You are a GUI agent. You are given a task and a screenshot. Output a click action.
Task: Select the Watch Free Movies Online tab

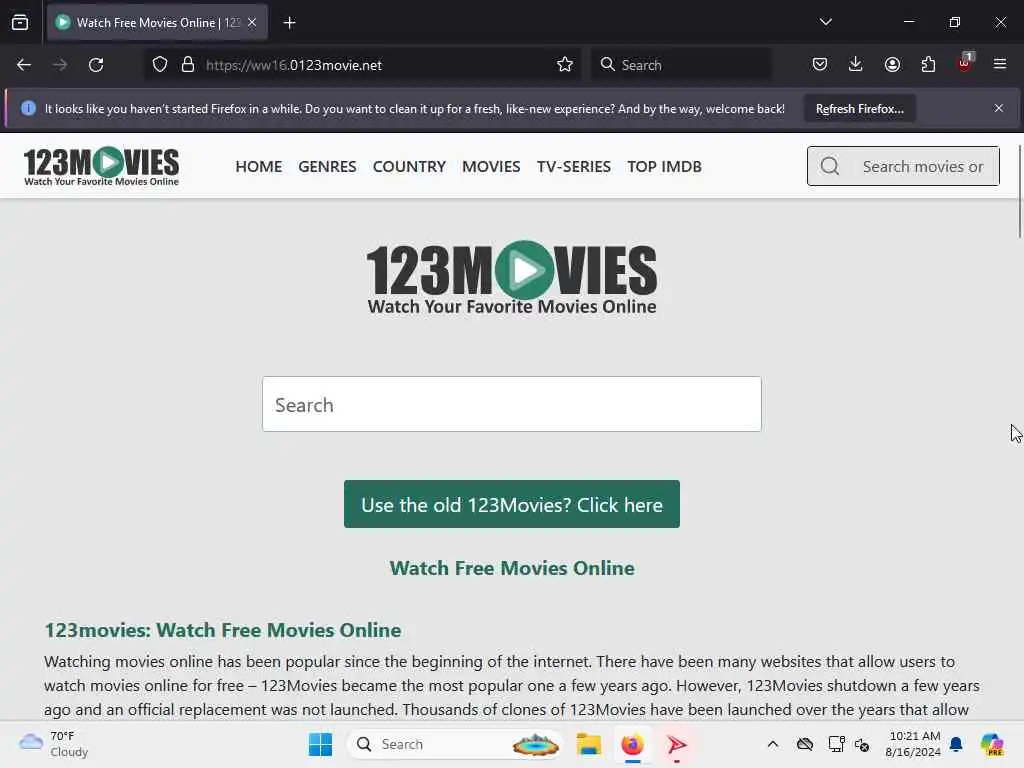pyautogui.click(x=157, y=23)
